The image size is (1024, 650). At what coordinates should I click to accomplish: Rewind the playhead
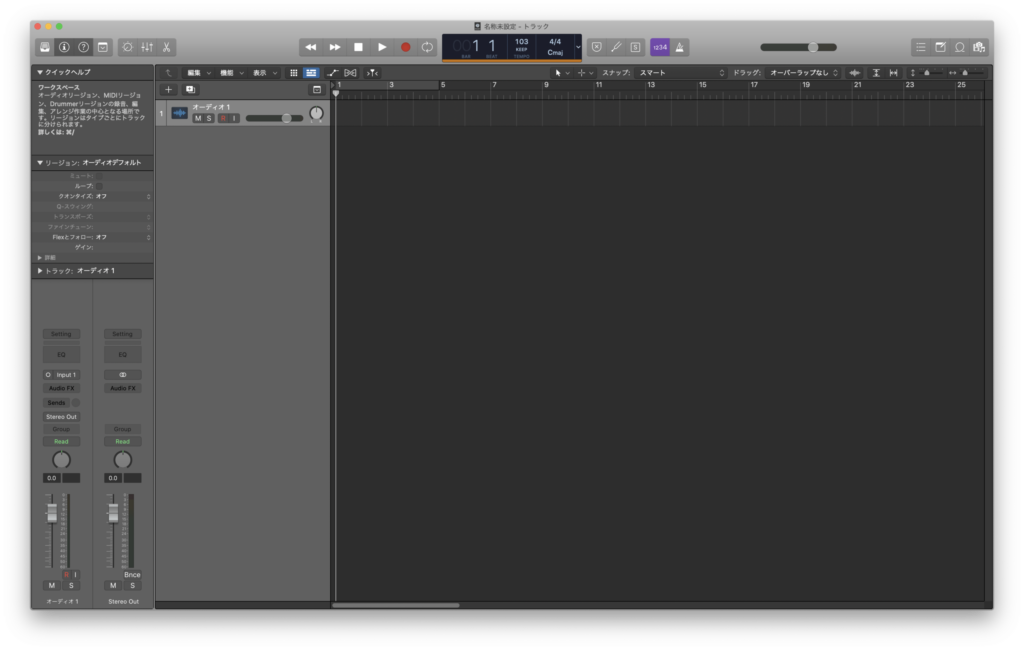(x=311, y=47)
